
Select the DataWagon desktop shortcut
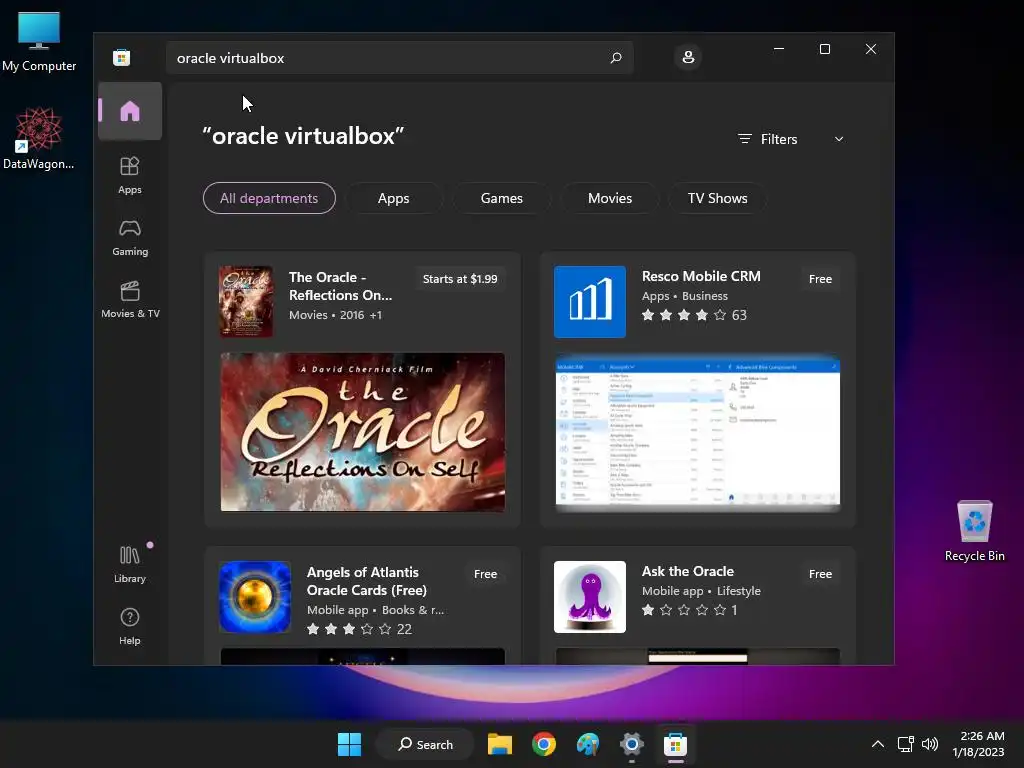[39, 138]
